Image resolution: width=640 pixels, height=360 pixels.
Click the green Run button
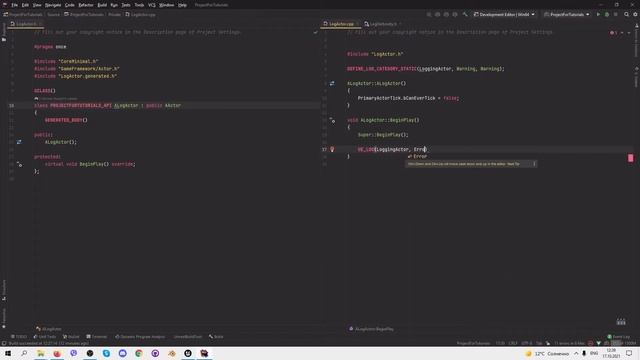(x=598, y=14)
